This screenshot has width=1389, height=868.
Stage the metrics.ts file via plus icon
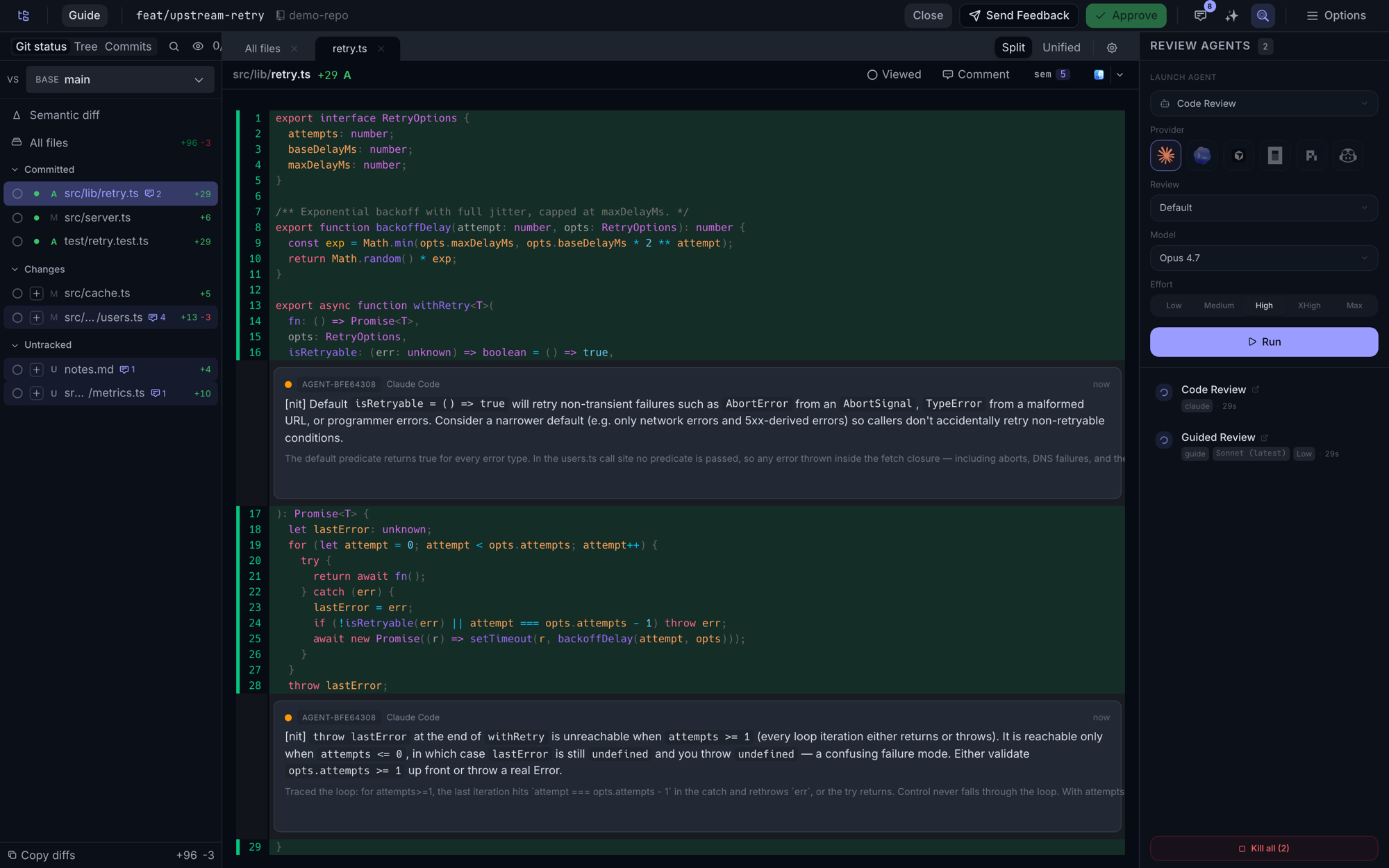tap(37, 393)
